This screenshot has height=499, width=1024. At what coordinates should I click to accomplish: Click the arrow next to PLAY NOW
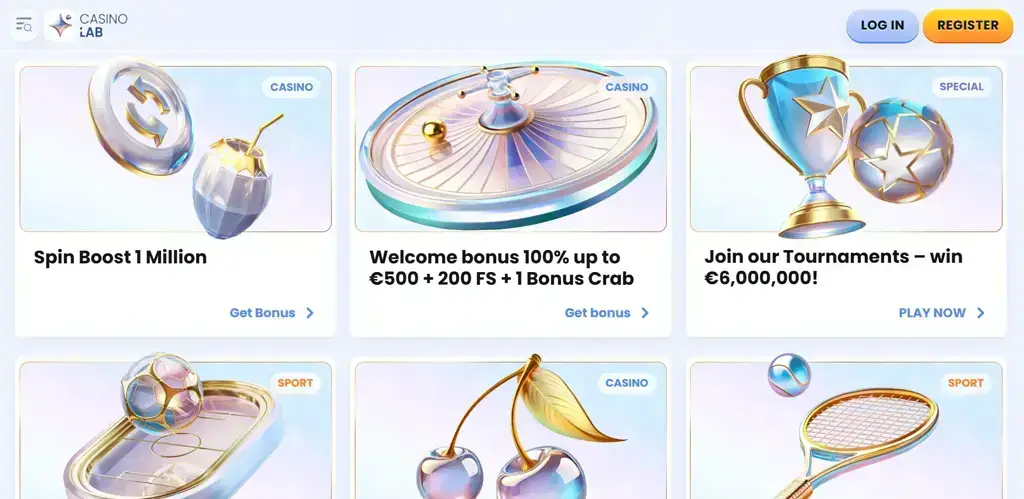[980, 313]
